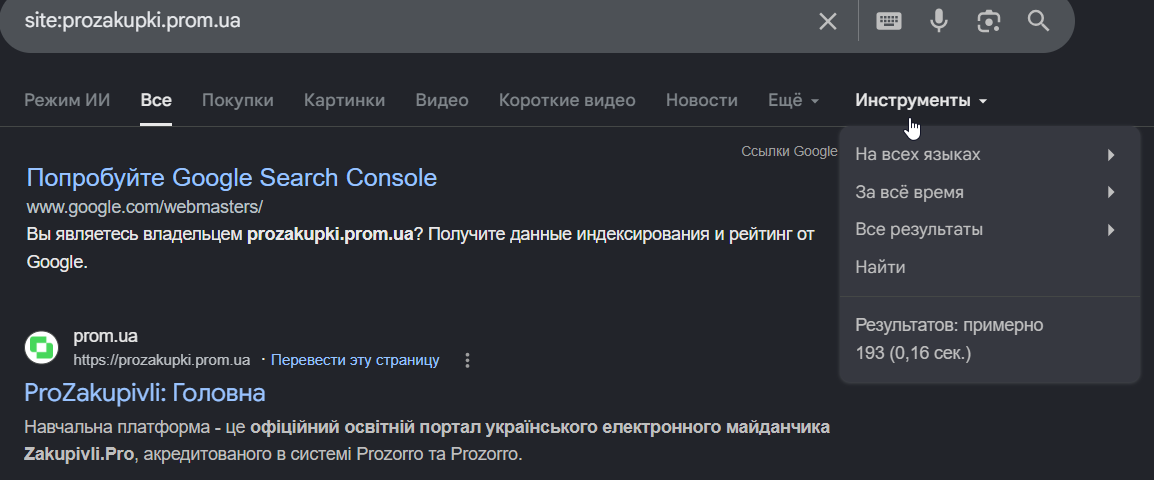Open the Видео tab
The width and height of the screenshot is (1154, 480).
(442, 100)
